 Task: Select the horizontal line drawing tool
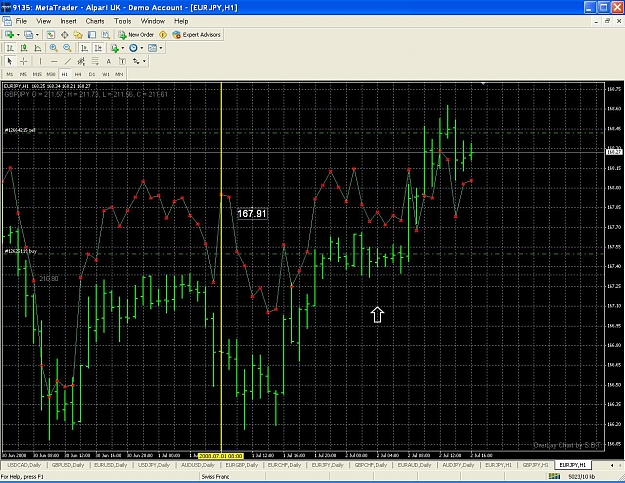[x=54, y=61]
